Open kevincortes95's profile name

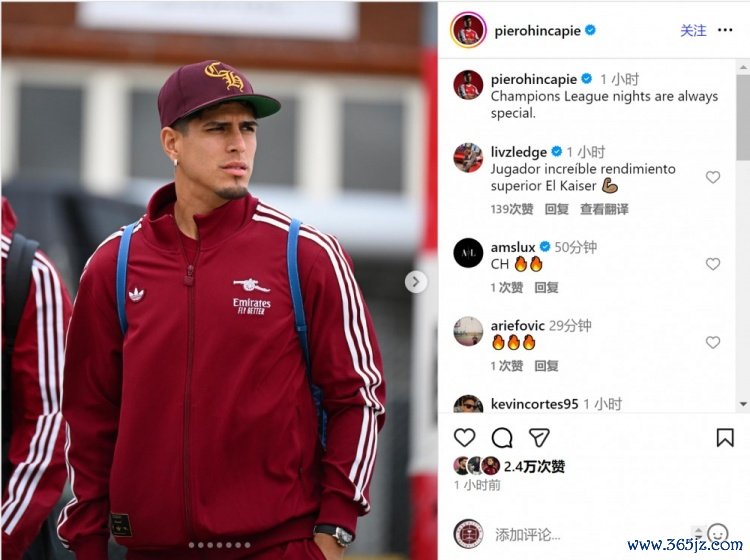(534, 404)
